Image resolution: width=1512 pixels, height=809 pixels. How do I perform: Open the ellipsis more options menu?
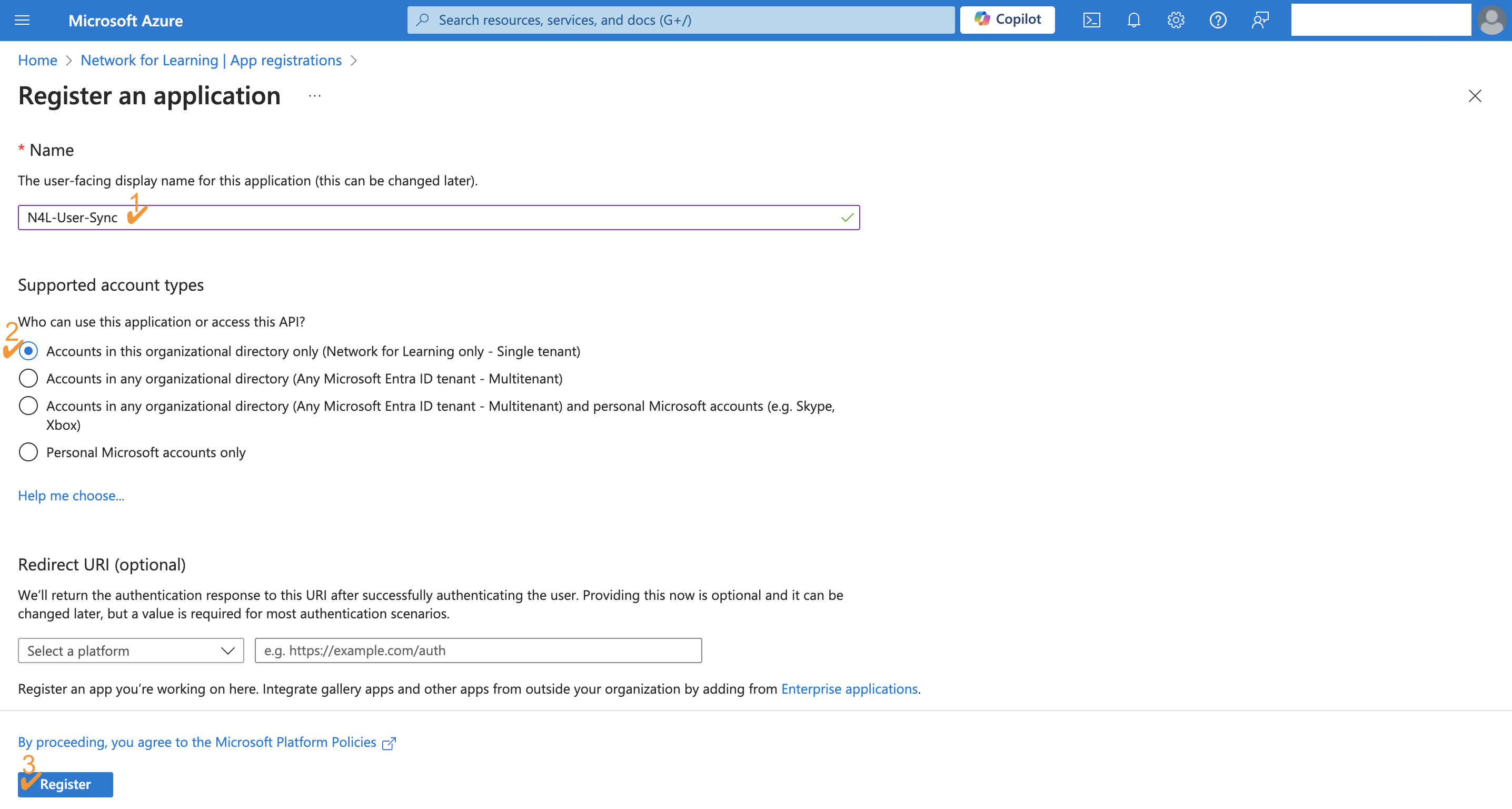tap(315, 96)
